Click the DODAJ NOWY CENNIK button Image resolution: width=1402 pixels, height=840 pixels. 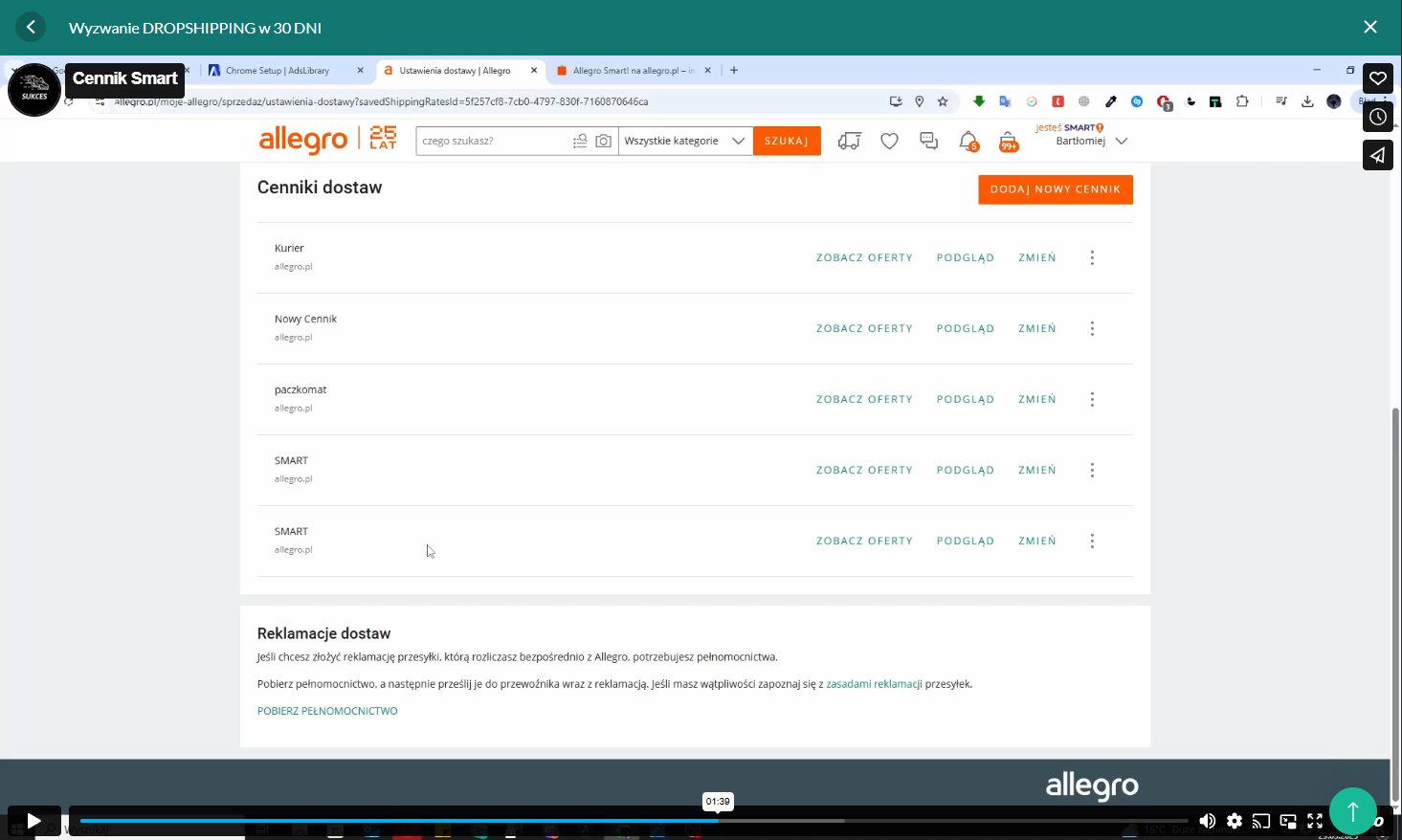point(1055,189)
